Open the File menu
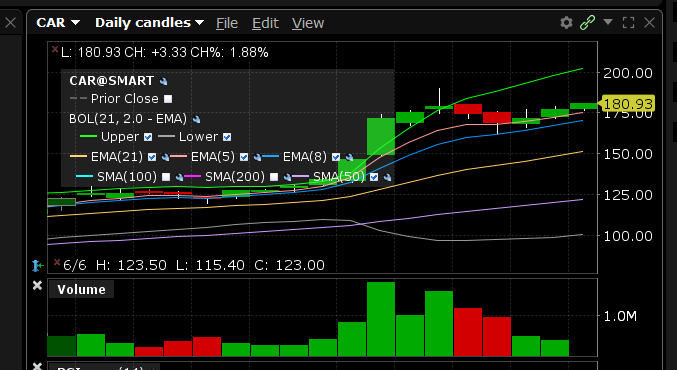Image resolution: width=677 pixels, height=370 pixels. tap(227, 23)
